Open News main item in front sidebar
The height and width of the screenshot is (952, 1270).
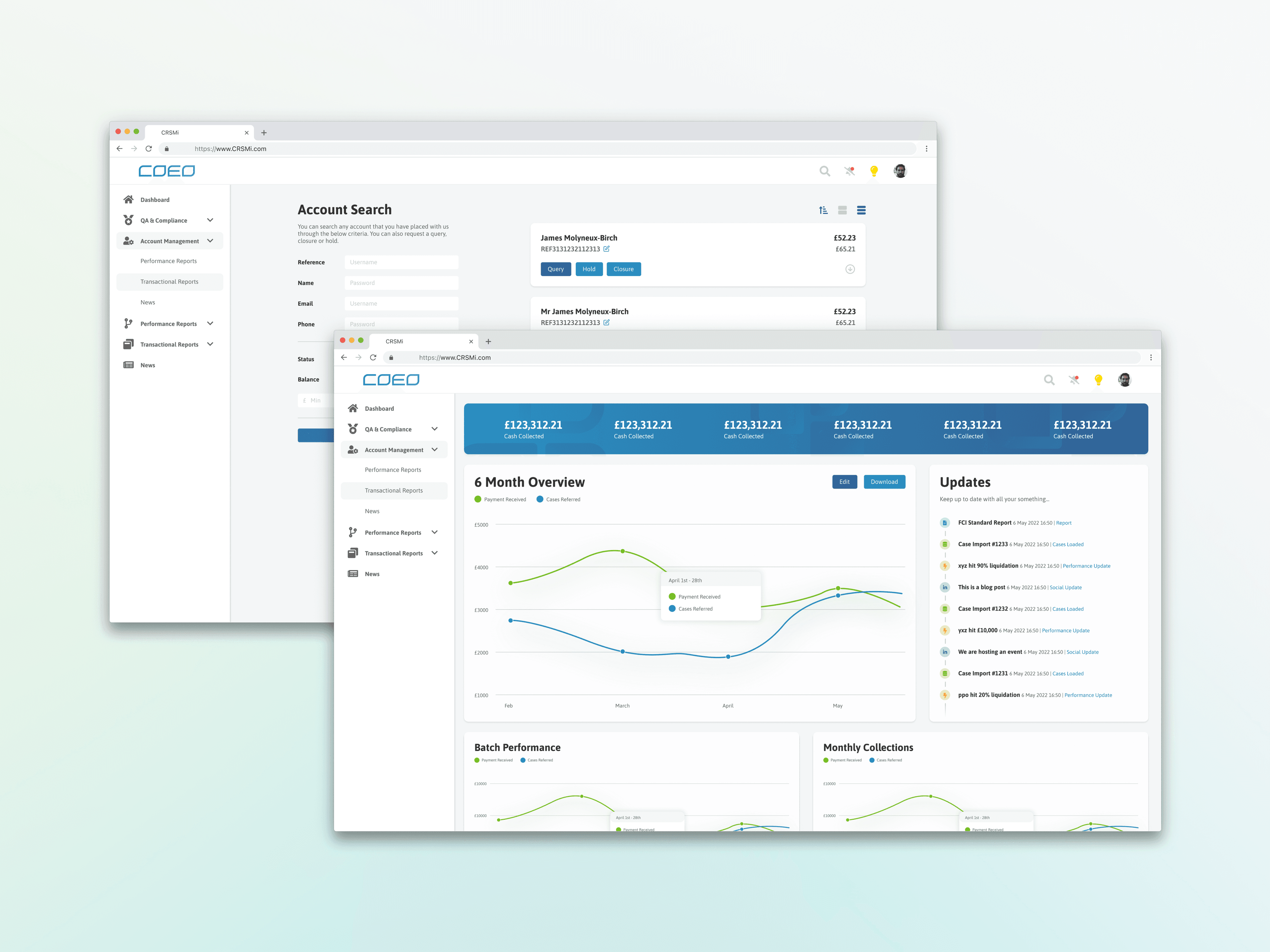point(371,574)
